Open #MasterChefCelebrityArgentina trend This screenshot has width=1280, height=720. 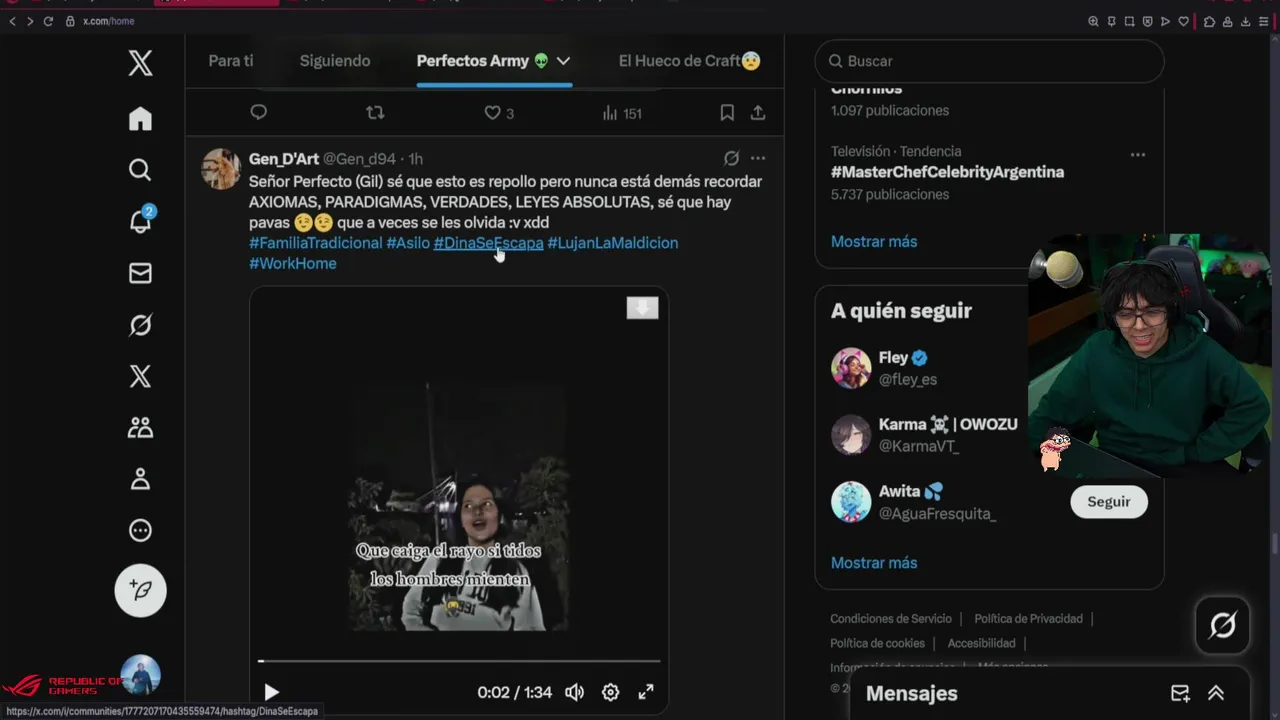tap(947, 172)
